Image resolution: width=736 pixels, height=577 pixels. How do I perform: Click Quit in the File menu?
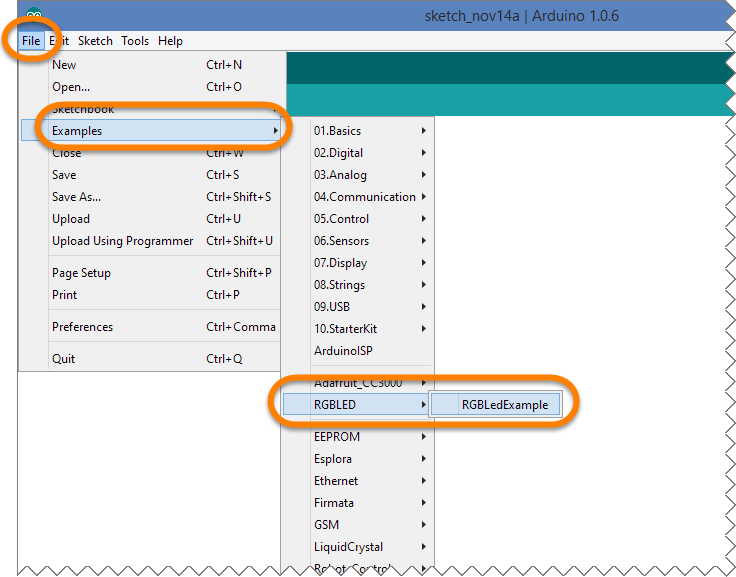151,359
